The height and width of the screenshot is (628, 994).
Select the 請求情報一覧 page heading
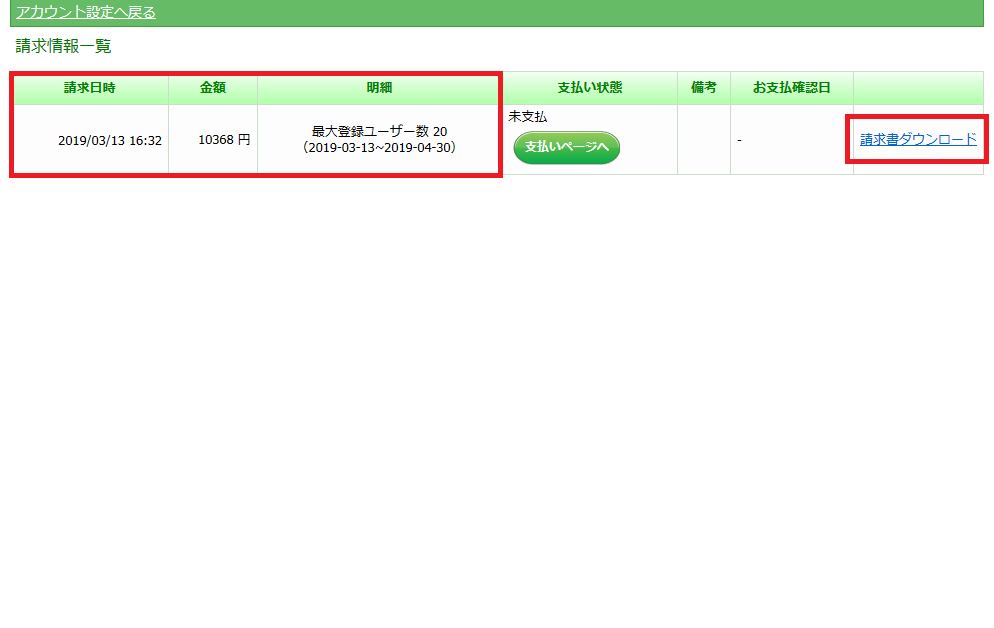pyautogui.click(x=63, y=46)
